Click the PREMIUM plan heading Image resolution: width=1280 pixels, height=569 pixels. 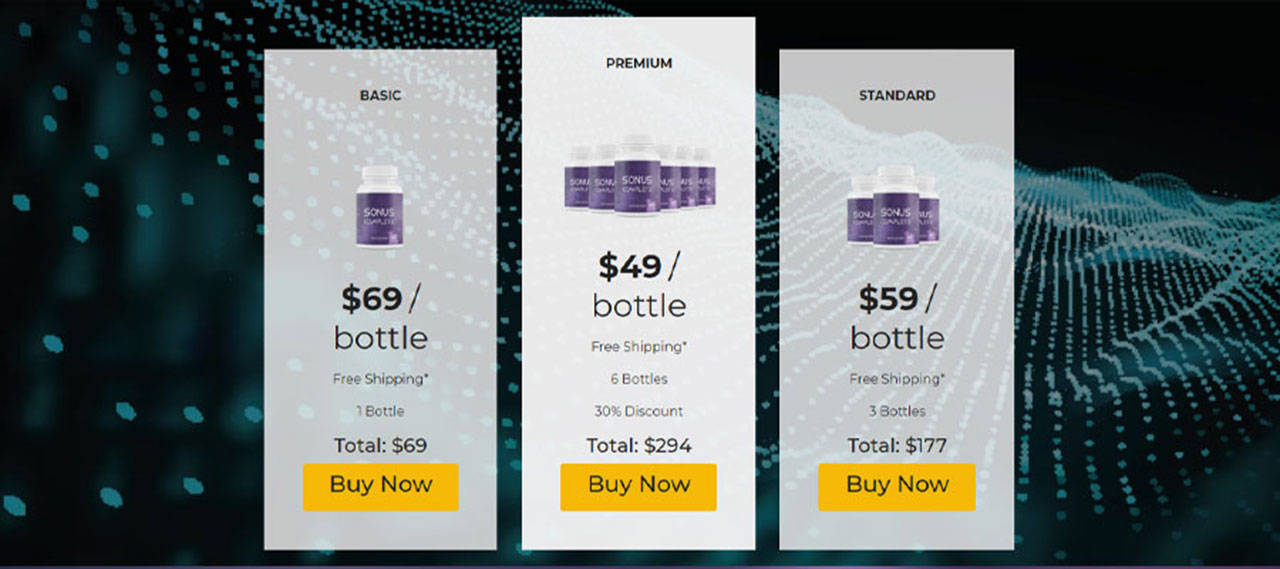639,63
